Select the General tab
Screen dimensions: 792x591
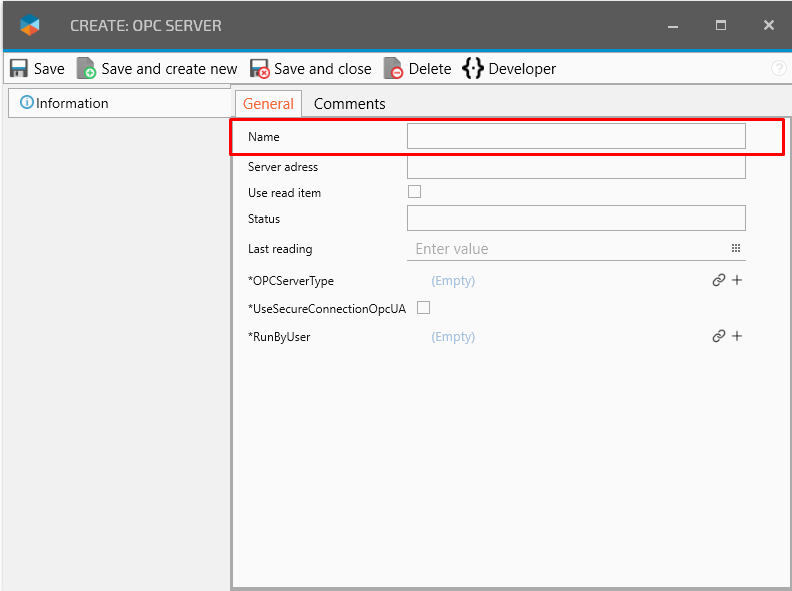click(x=268, y=104)
